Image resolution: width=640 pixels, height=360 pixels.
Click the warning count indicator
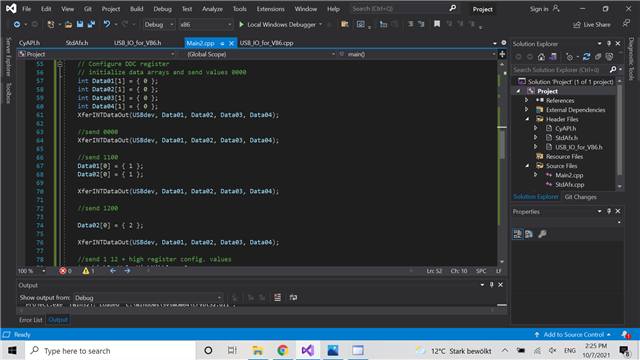tap(88, 271)
